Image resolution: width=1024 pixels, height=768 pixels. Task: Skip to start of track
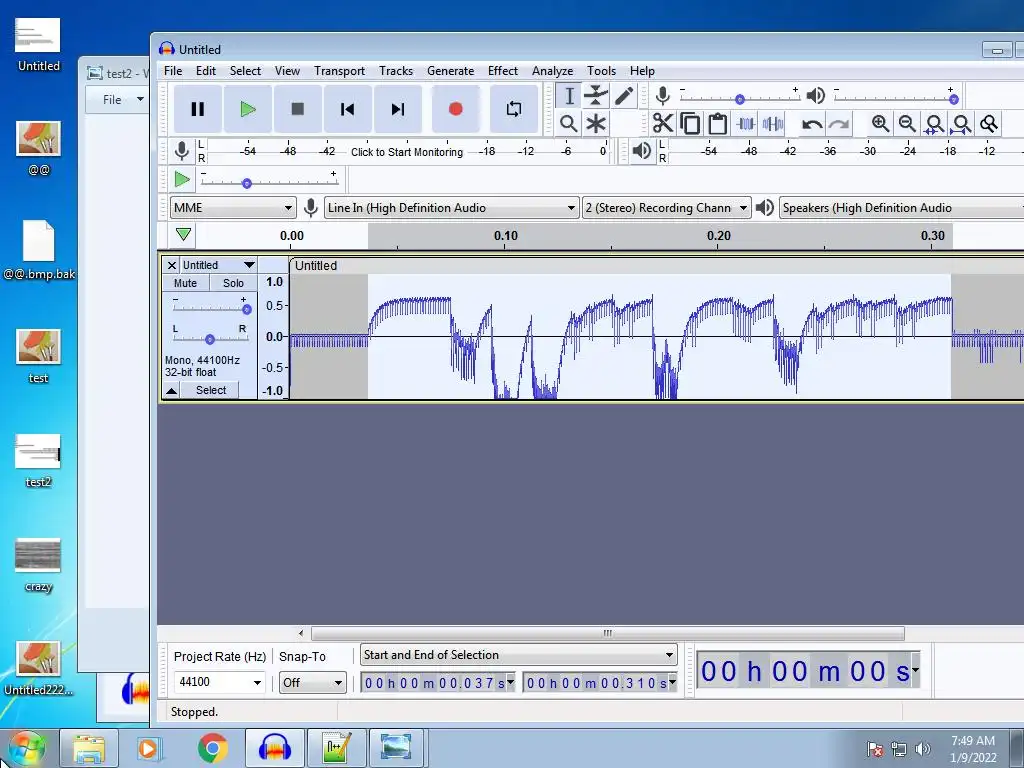pyautogui.click(x=347, y=109)
